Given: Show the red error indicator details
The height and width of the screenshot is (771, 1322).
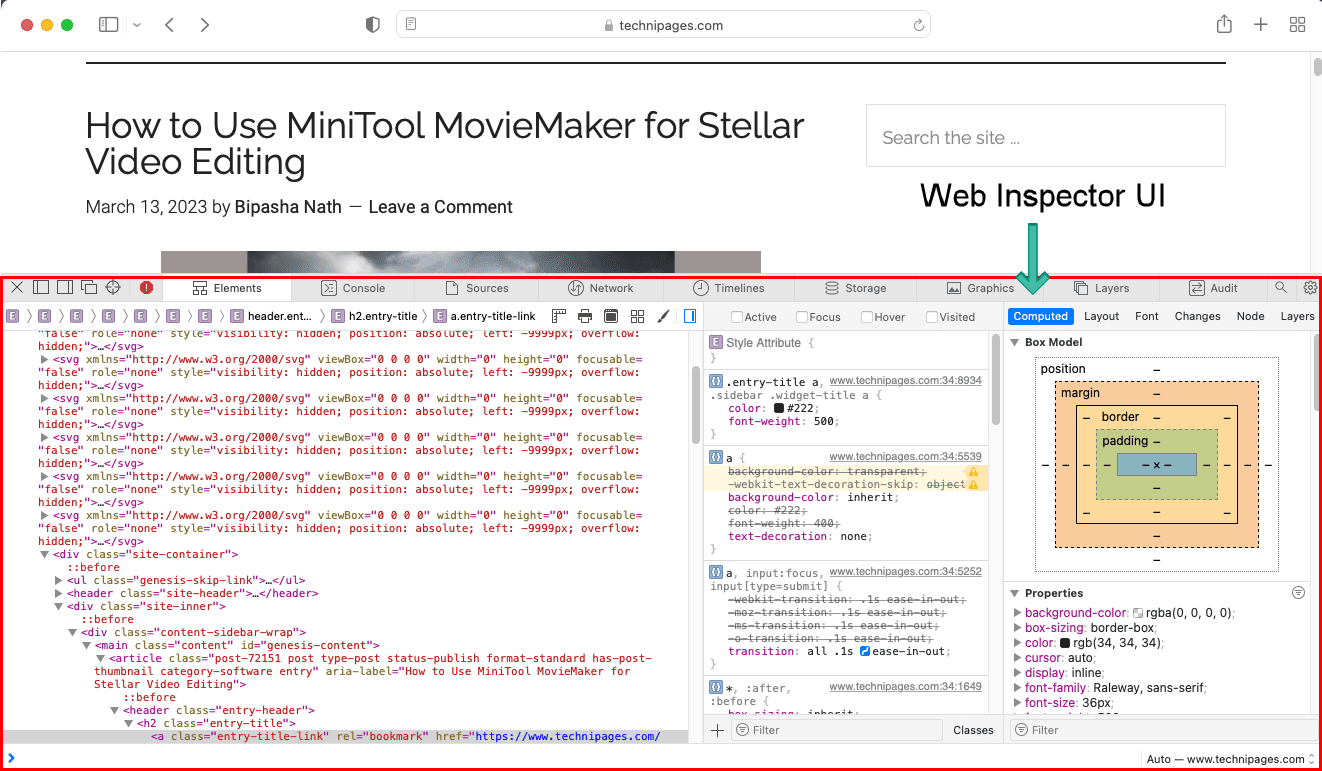Looking at the screenshot, I should (147, 288).
